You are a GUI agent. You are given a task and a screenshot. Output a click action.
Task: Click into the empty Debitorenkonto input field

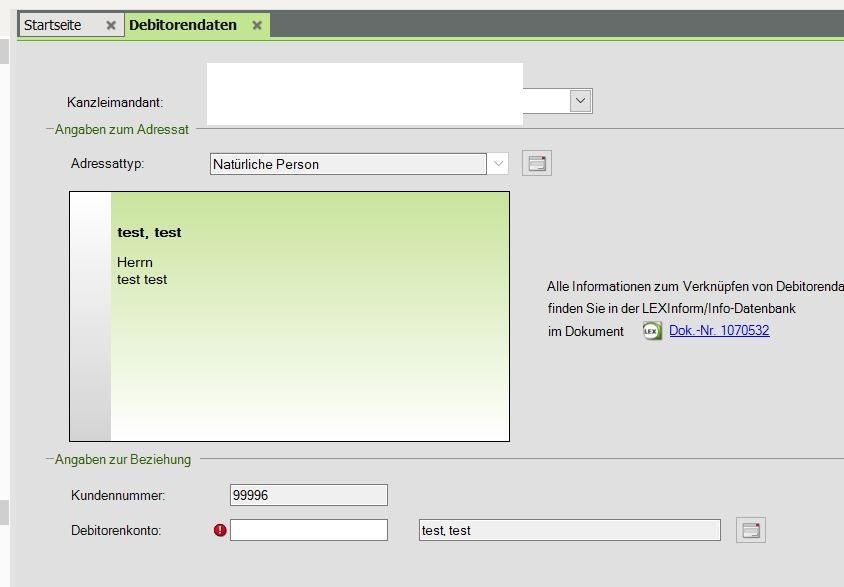(308, 530)
